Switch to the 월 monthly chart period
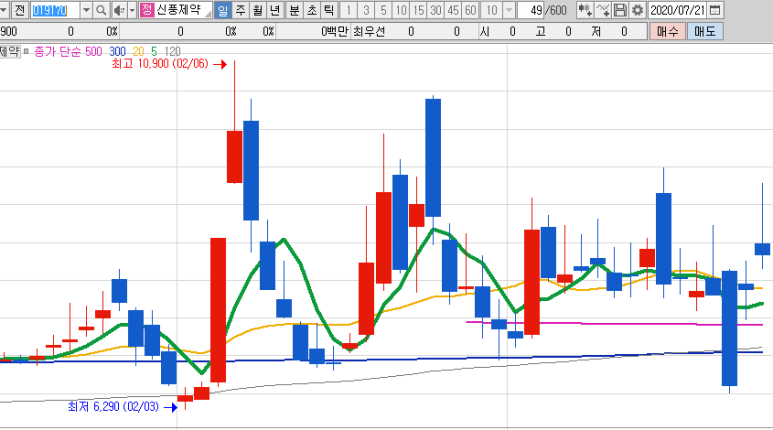Screen dimensions: 773x430 pos(258,10)
